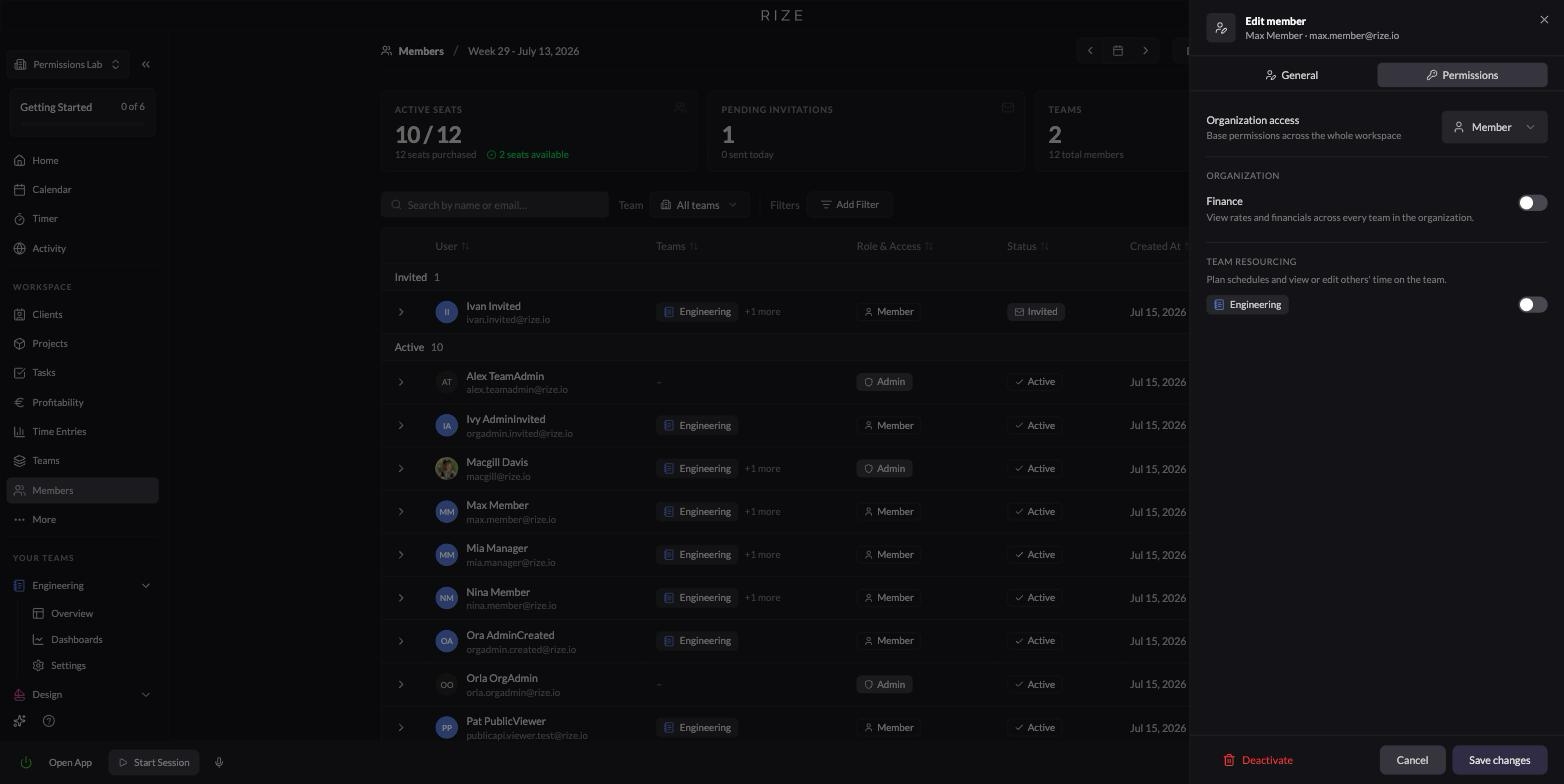Click the Add Filter button
The height and width of the screenshot is (784, 1564).
(x=850, y=205)
